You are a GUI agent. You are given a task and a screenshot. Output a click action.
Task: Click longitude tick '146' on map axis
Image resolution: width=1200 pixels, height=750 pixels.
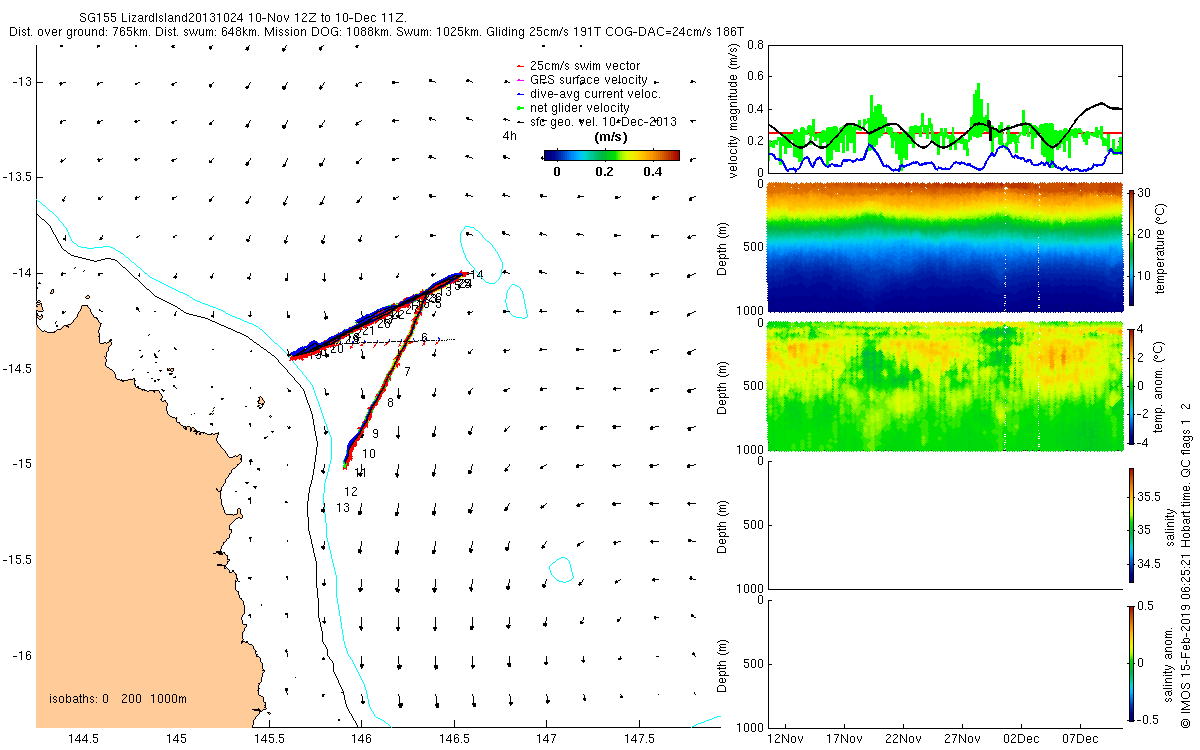point(362,739)
